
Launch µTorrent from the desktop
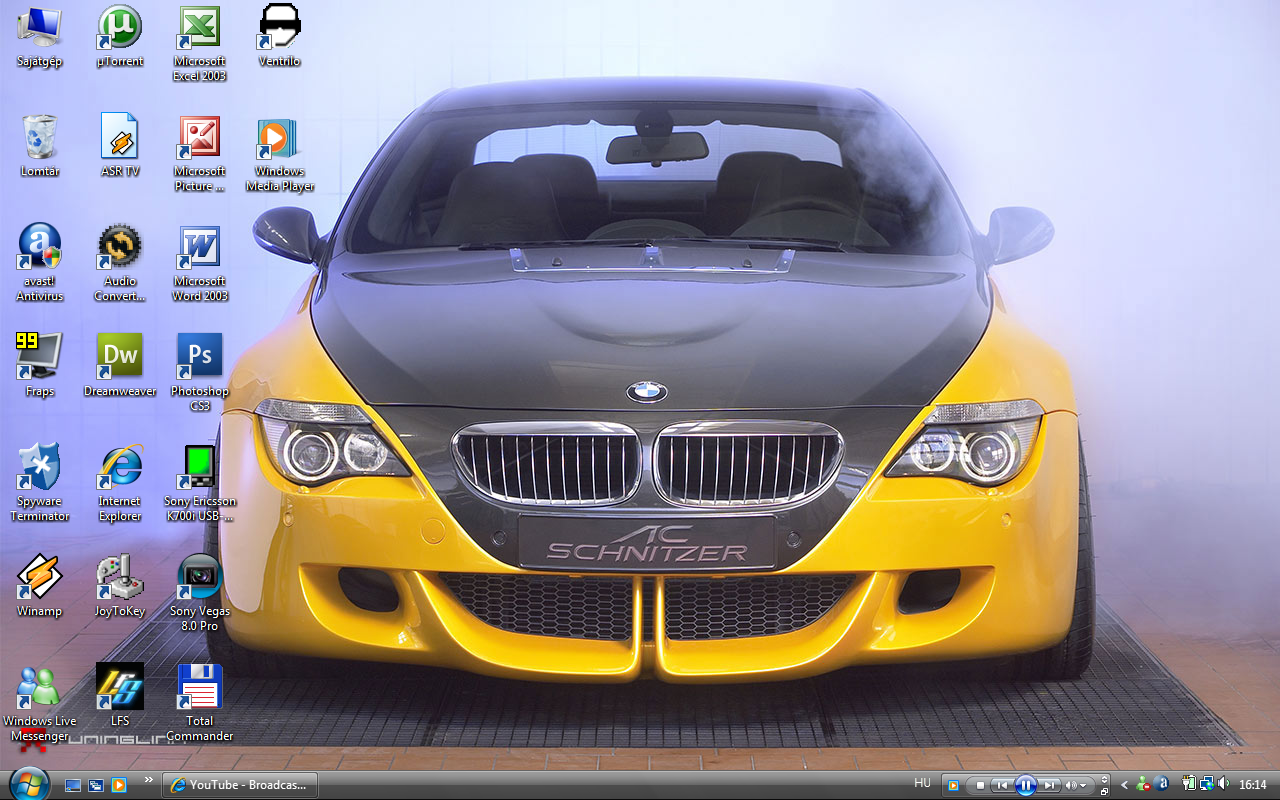[120, 37]
